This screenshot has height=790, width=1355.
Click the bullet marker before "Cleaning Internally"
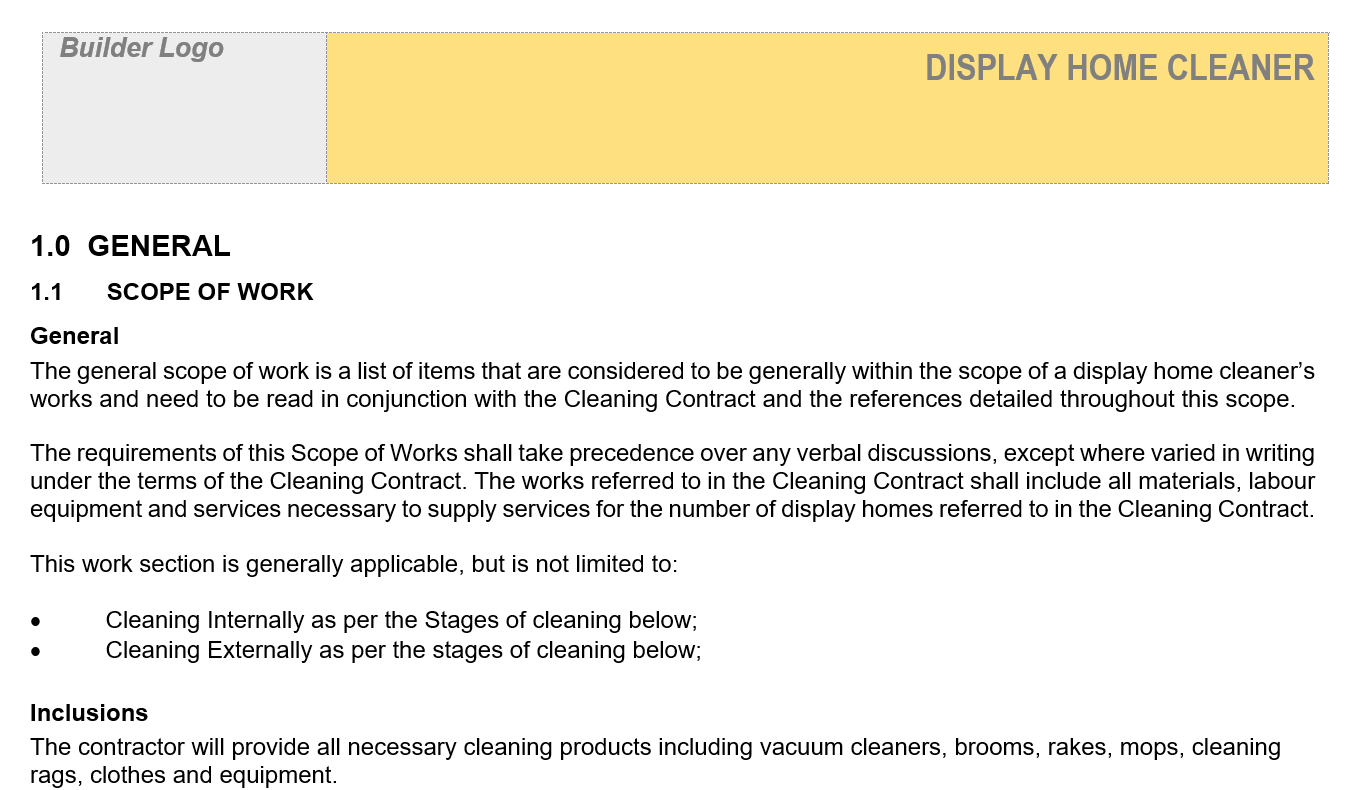click(x=37, y=621)
